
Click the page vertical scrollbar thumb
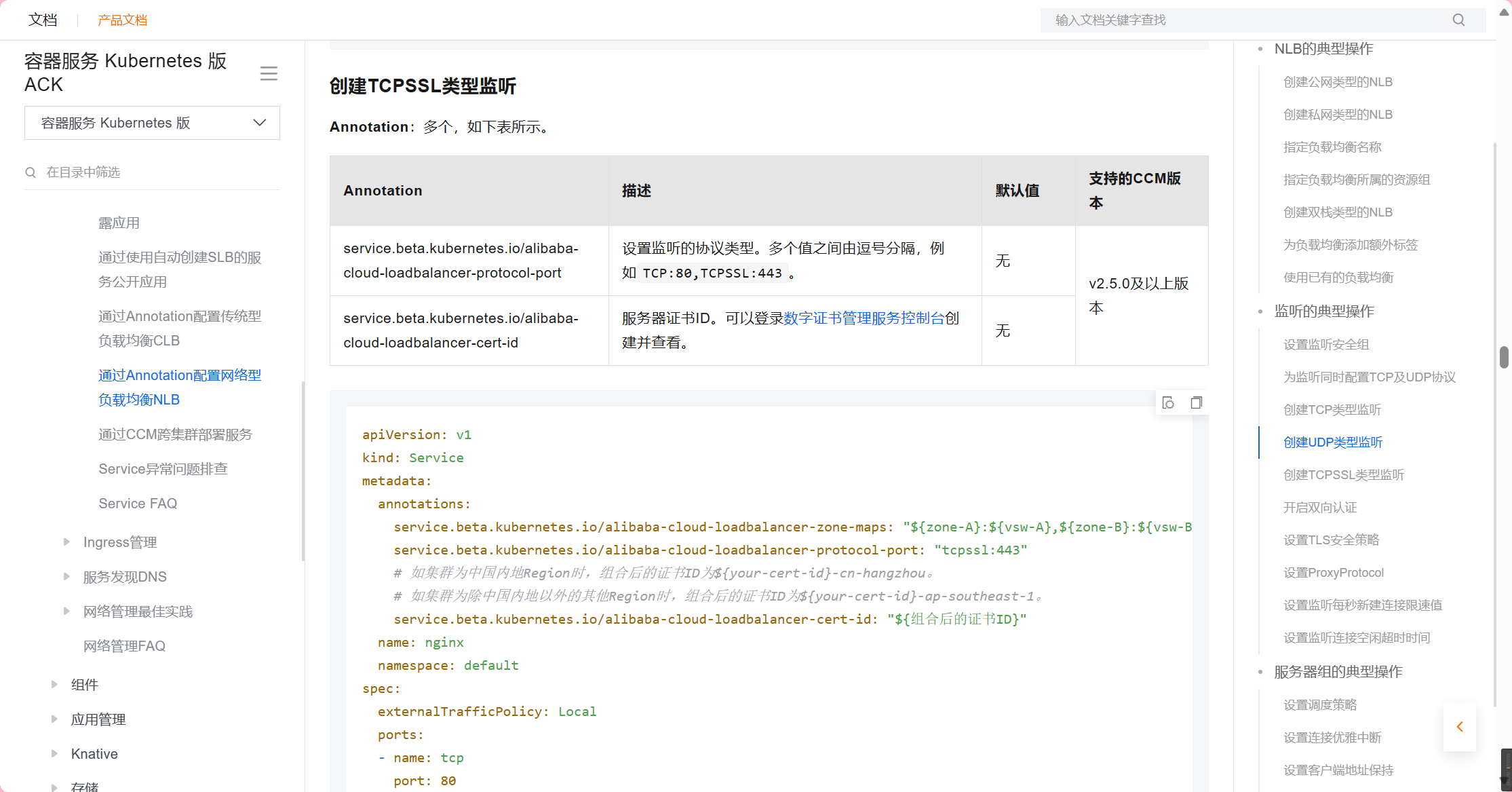[1504, 358]
